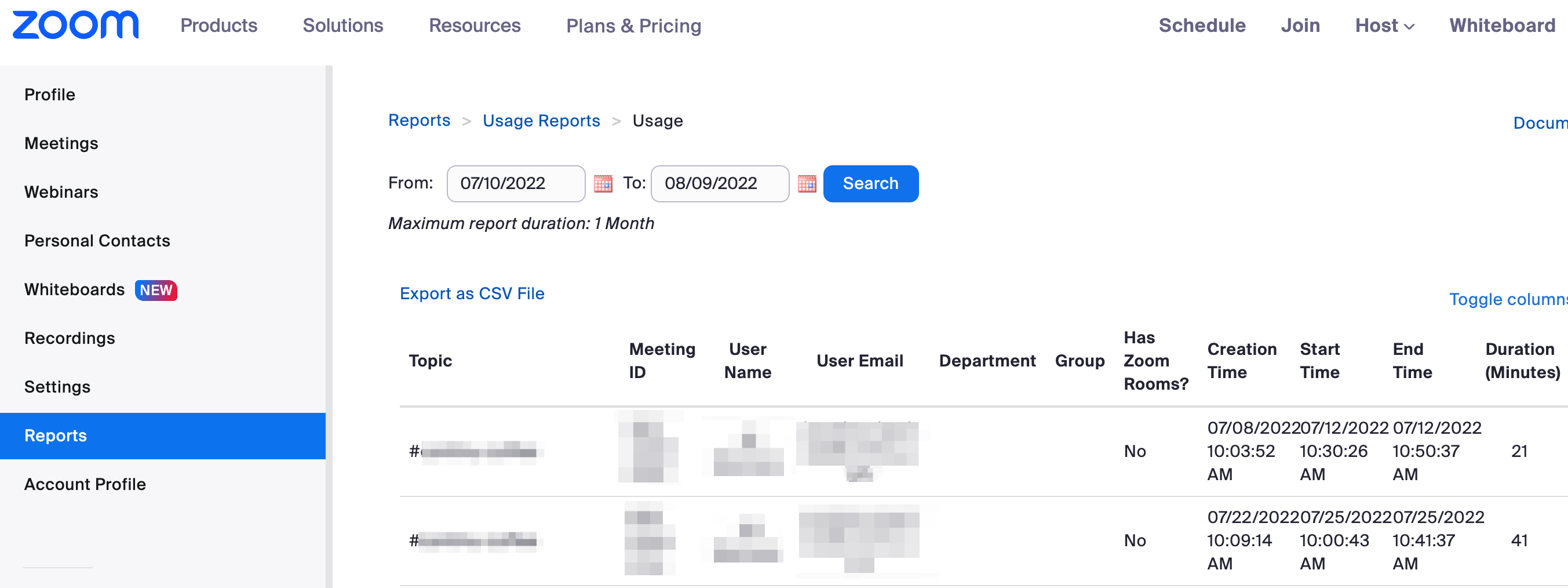Viewport: 1568px width, 588px height.
Task: Click the Toggle columns link
Action: tap(1508, 299)
